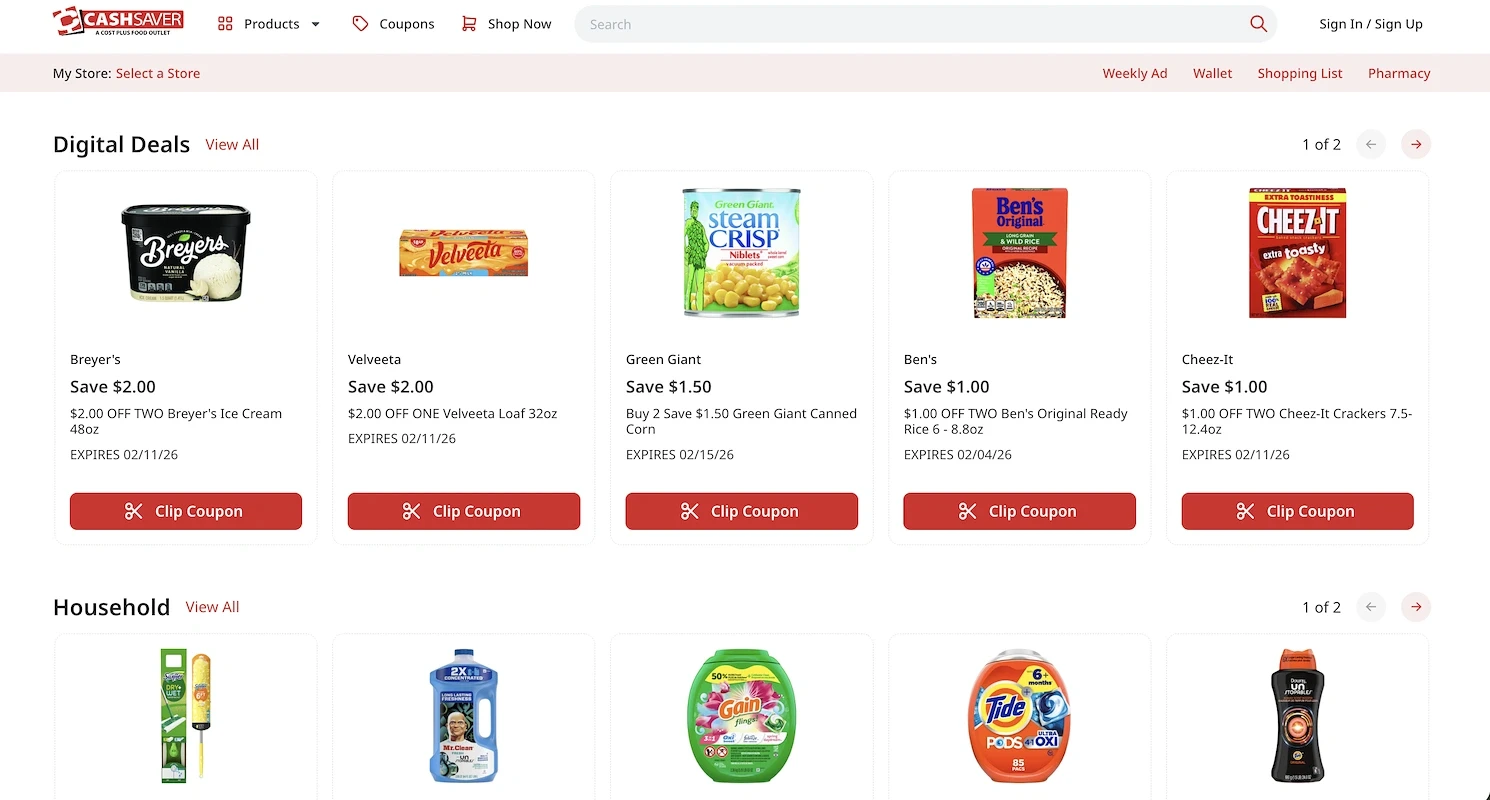The image size is (1490, 800).
Task: Open Select a Store chooser
Action: coord(158,73)
